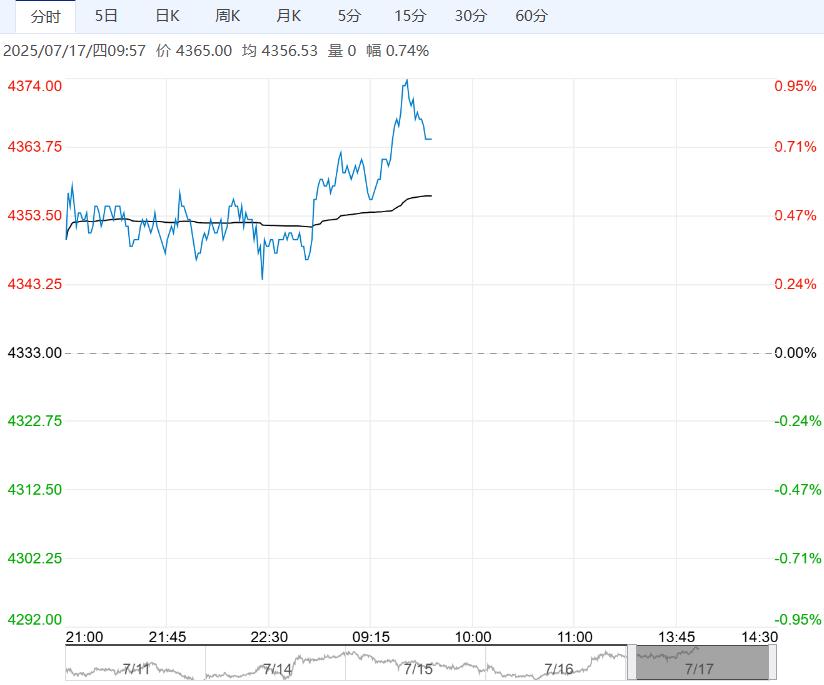Select the 分时 tab

click(x=45, y=16)
